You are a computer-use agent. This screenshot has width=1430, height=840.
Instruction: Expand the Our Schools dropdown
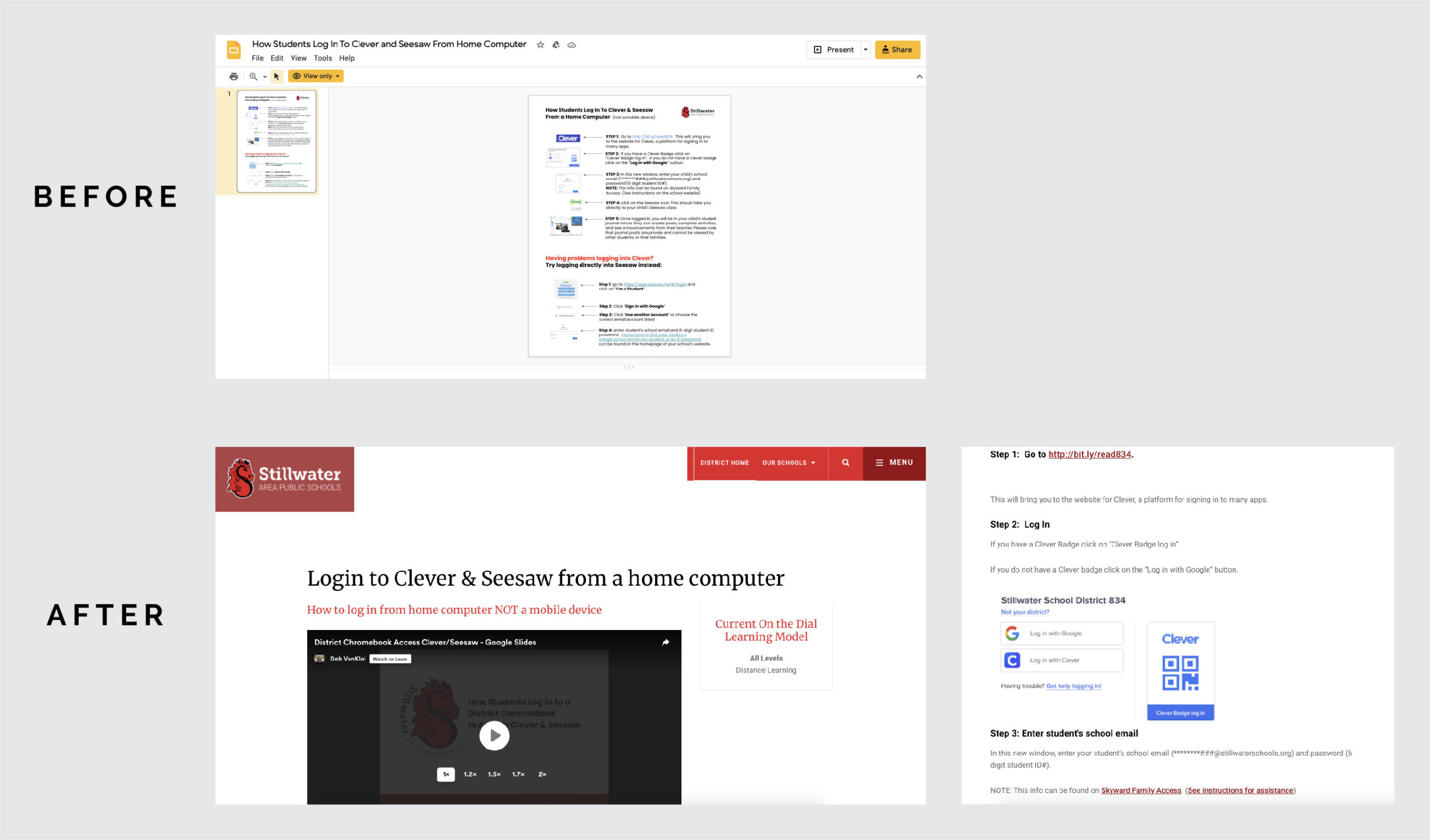(x=789, y=462)
